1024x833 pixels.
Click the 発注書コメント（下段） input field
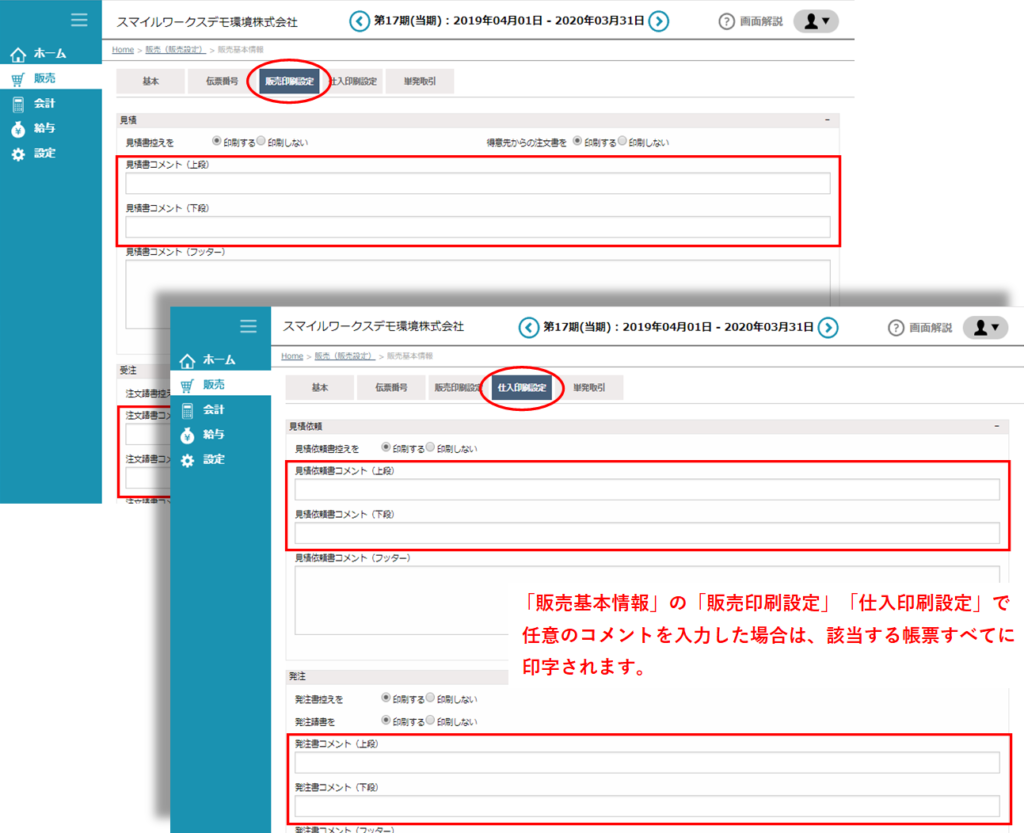(x=647, y=806)
